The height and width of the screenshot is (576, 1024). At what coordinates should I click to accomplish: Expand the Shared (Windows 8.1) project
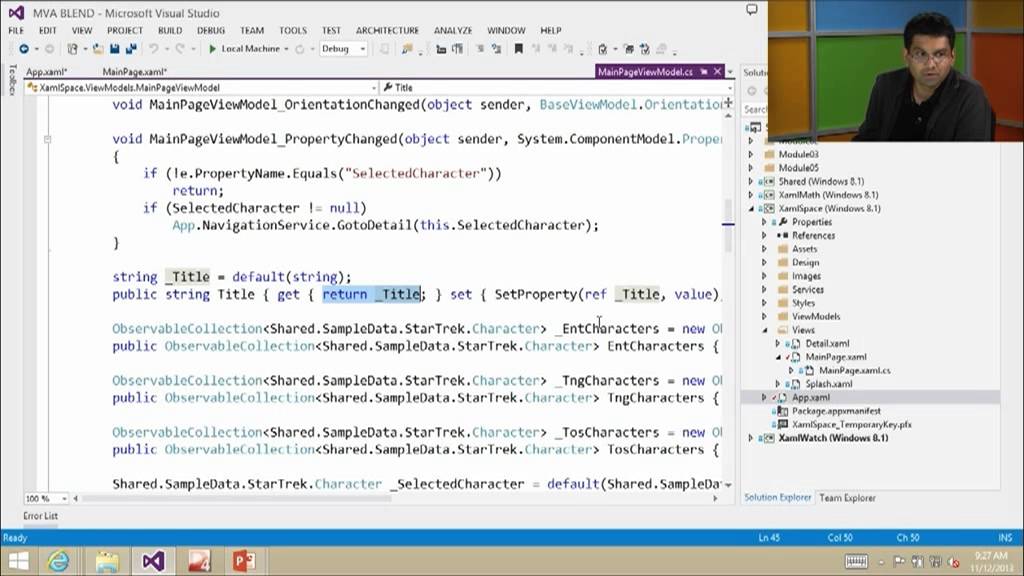751,182
